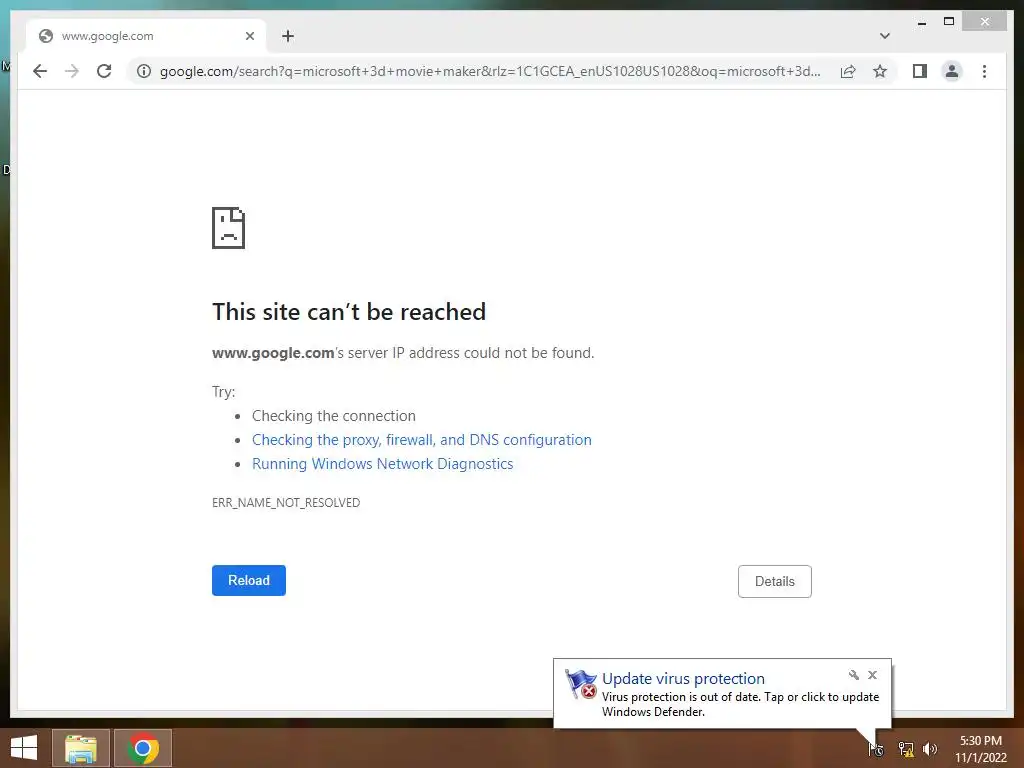Viewport: 1024px width, 768px height.
Task: Open the site information icon in address bar
Action: pyautogui.click(x=144, y=71)
